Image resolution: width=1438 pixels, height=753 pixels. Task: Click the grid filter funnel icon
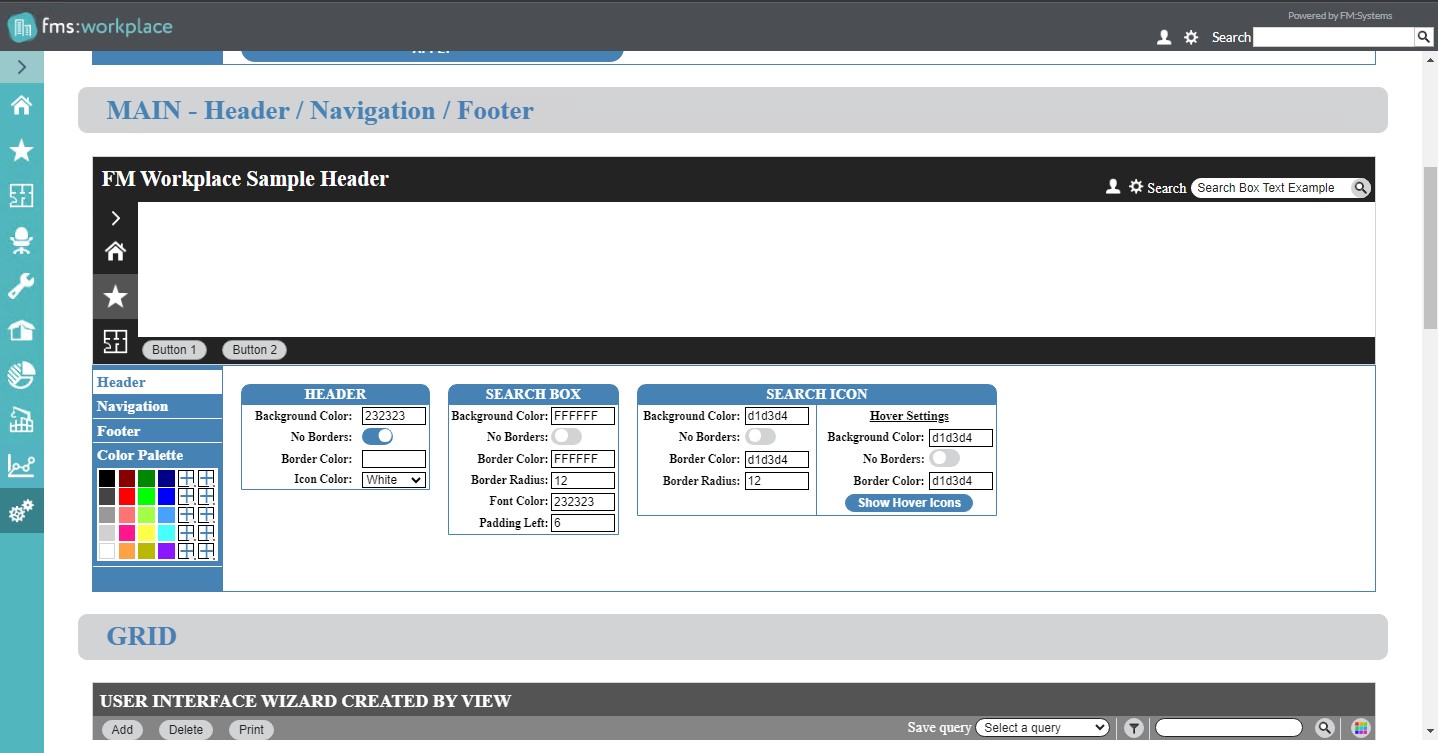tap(1133, 729)
